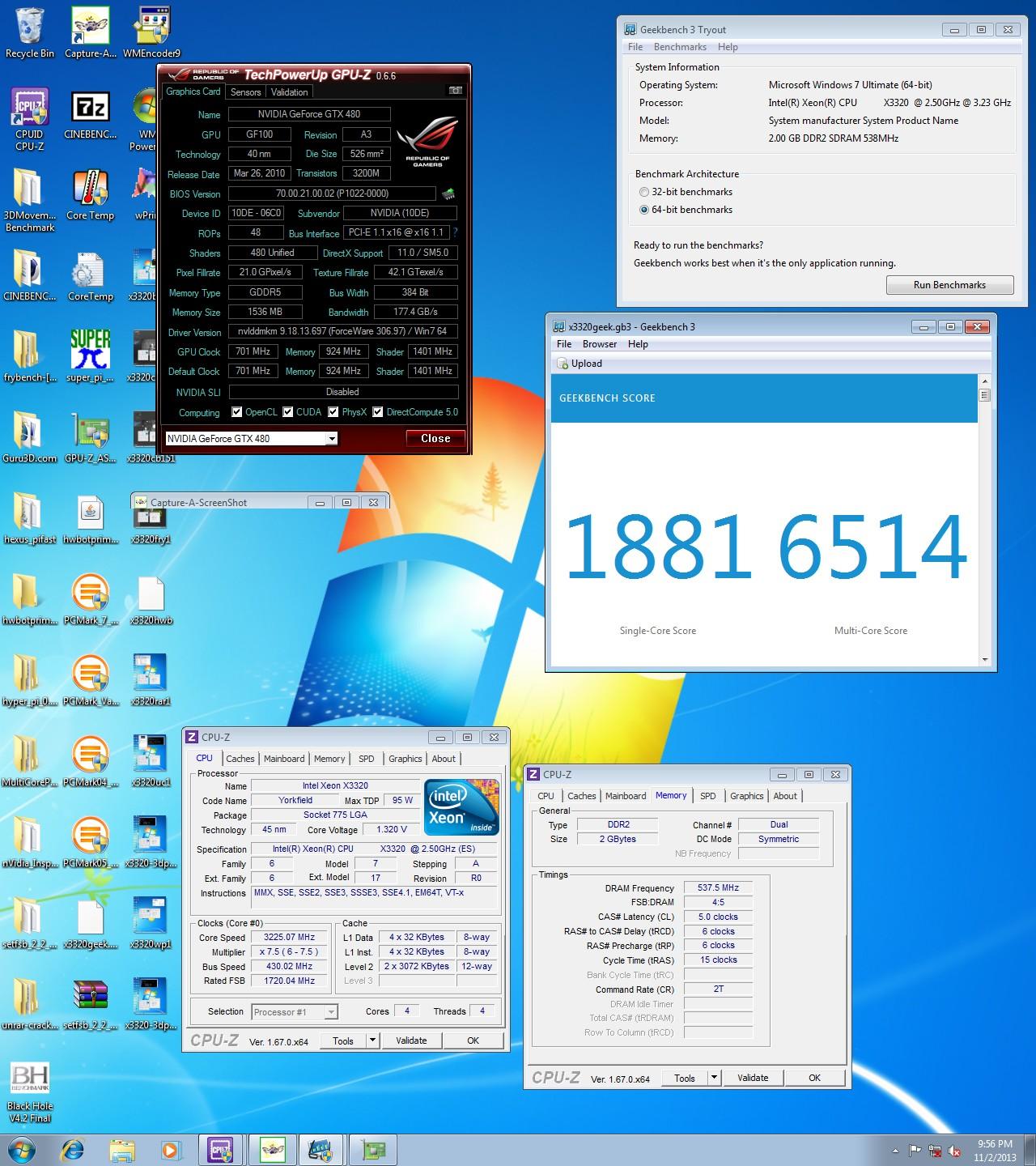Open the Windows Start orb
Viewport: 1036px width, 1166px height.
point(21,1150)
